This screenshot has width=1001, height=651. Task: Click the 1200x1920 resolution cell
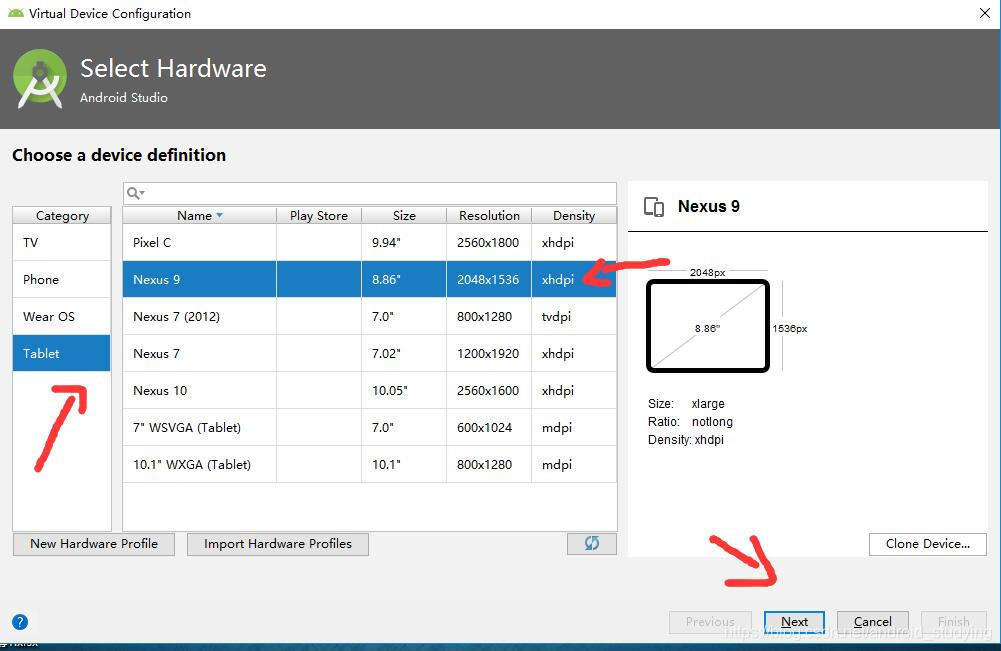(x=488, y=354)
